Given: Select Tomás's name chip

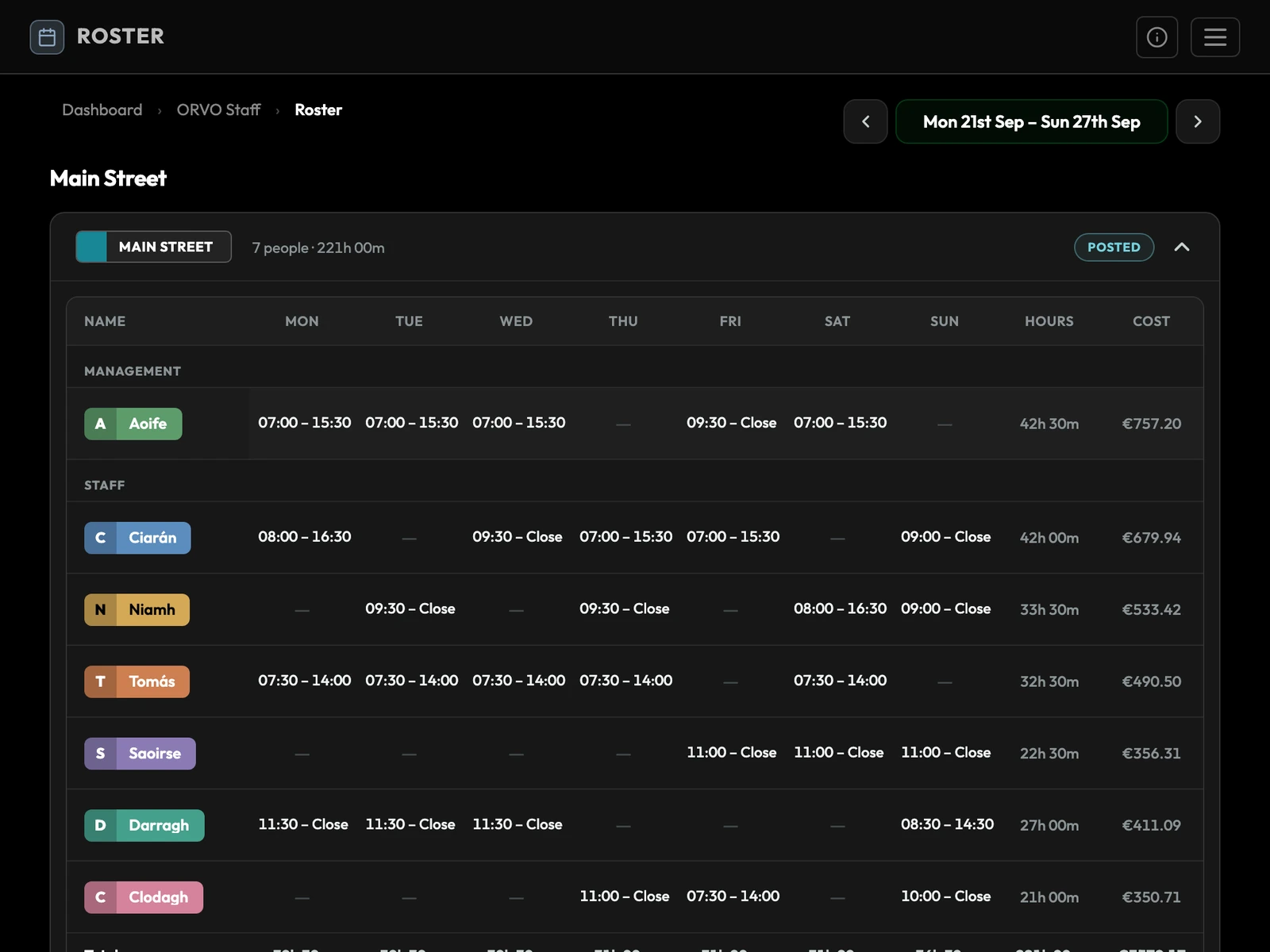Looking at the screenshot, I should point(137,681).
